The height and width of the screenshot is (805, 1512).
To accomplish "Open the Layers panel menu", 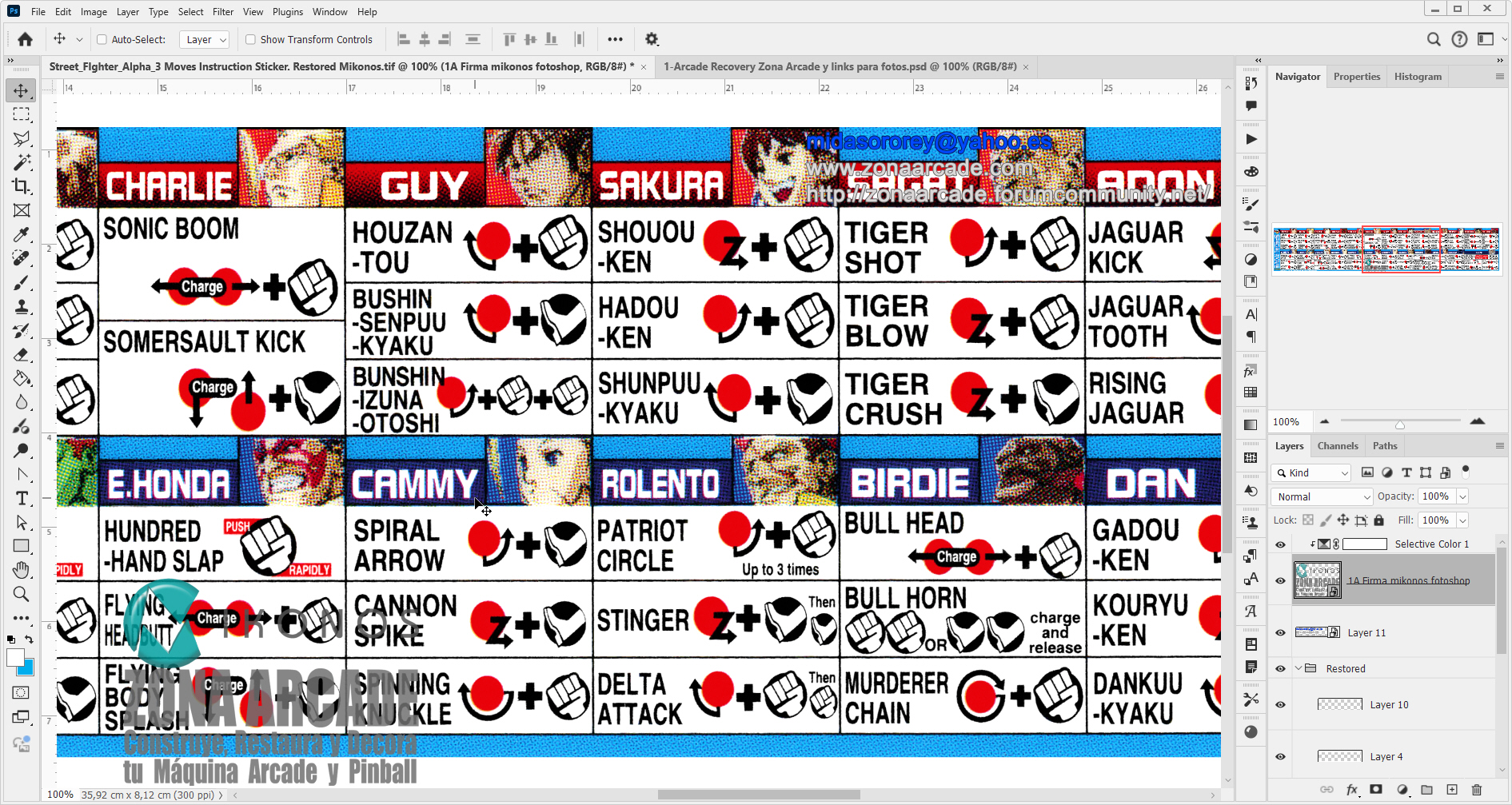I will (1499, 446).
